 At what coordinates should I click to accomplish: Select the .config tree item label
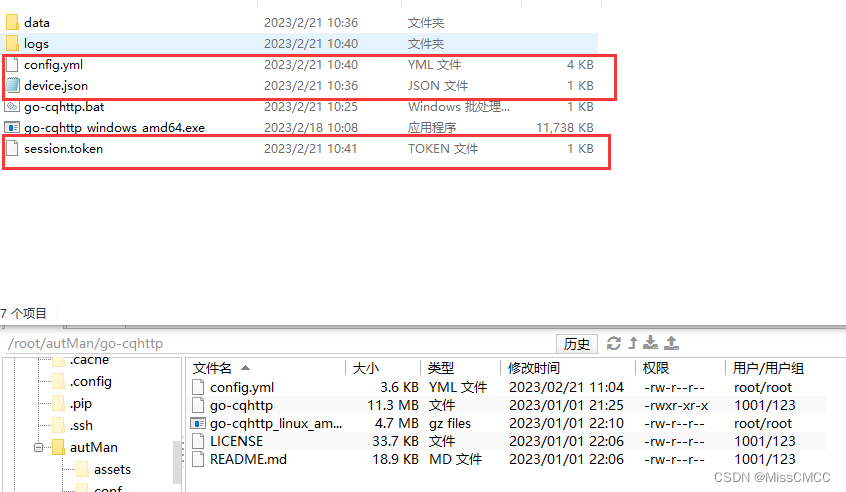[x=91, y=381]
